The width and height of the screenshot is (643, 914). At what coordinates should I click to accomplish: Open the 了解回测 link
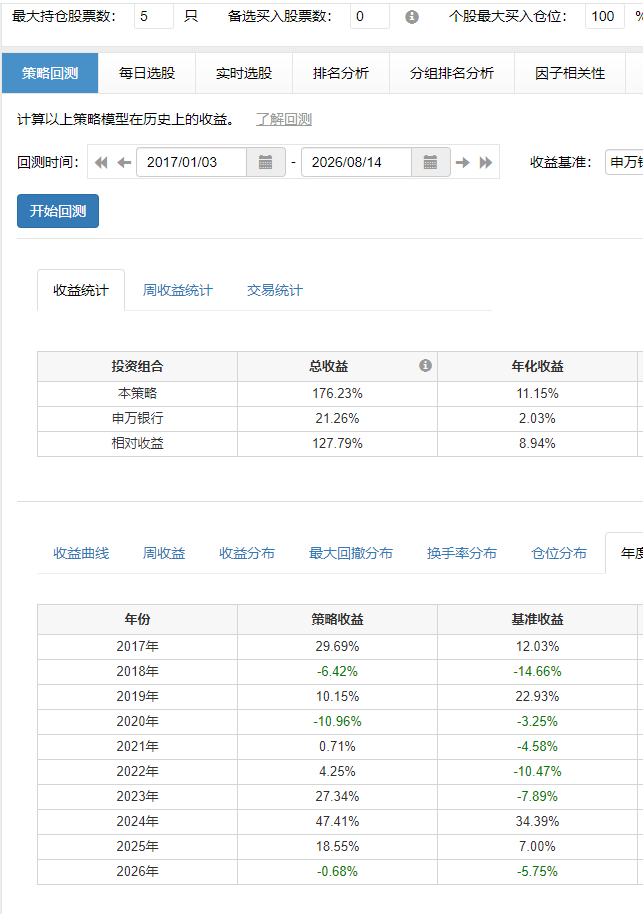tap(284, 119)
